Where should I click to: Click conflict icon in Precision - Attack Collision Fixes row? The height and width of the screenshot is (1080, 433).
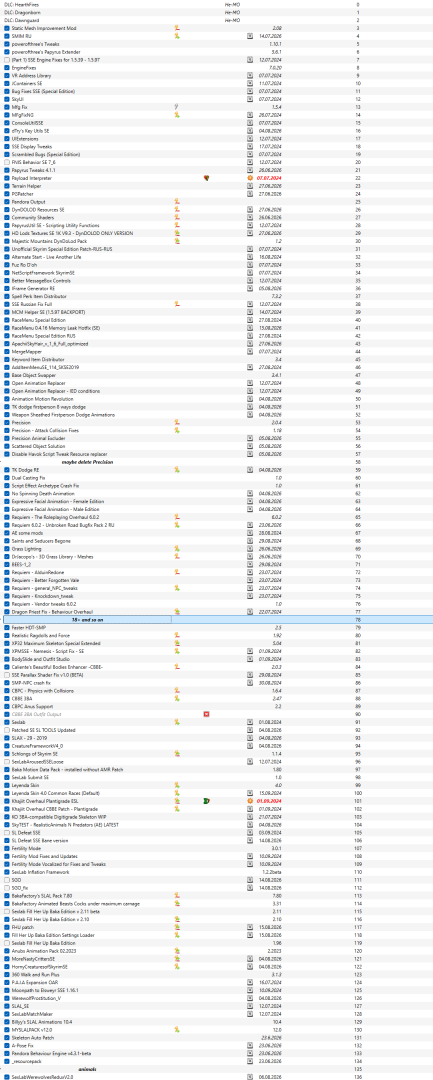pyautogui.click(x=176, y=430)
